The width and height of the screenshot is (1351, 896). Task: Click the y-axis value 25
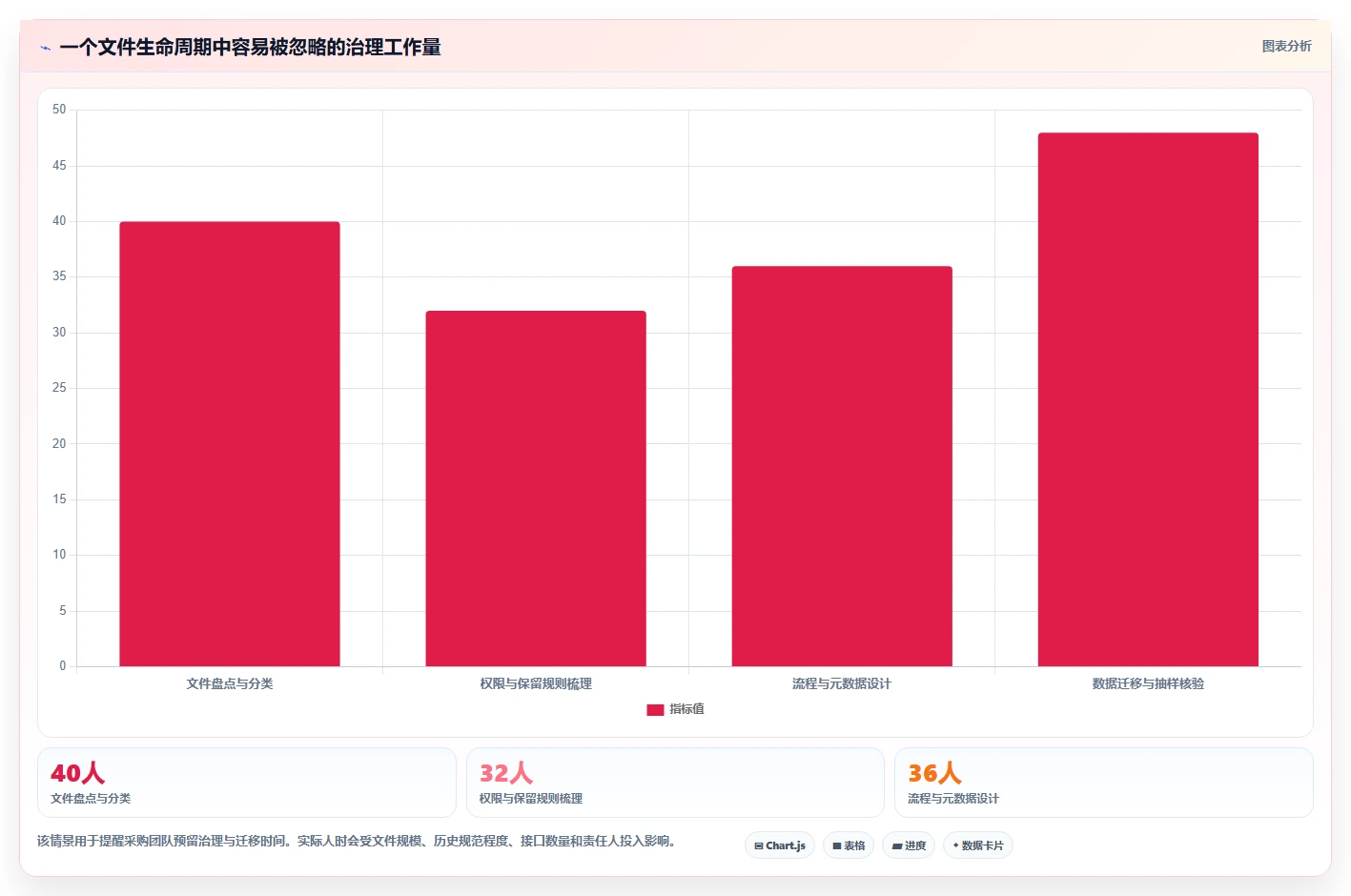tap(59, 388)
